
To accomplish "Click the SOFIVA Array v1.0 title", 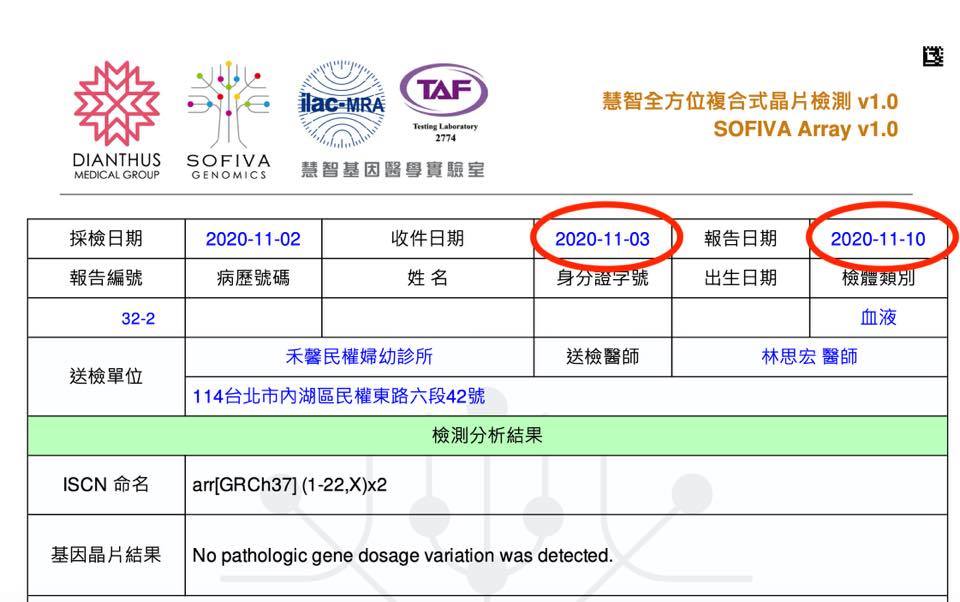I will click(x=805, y=129).
